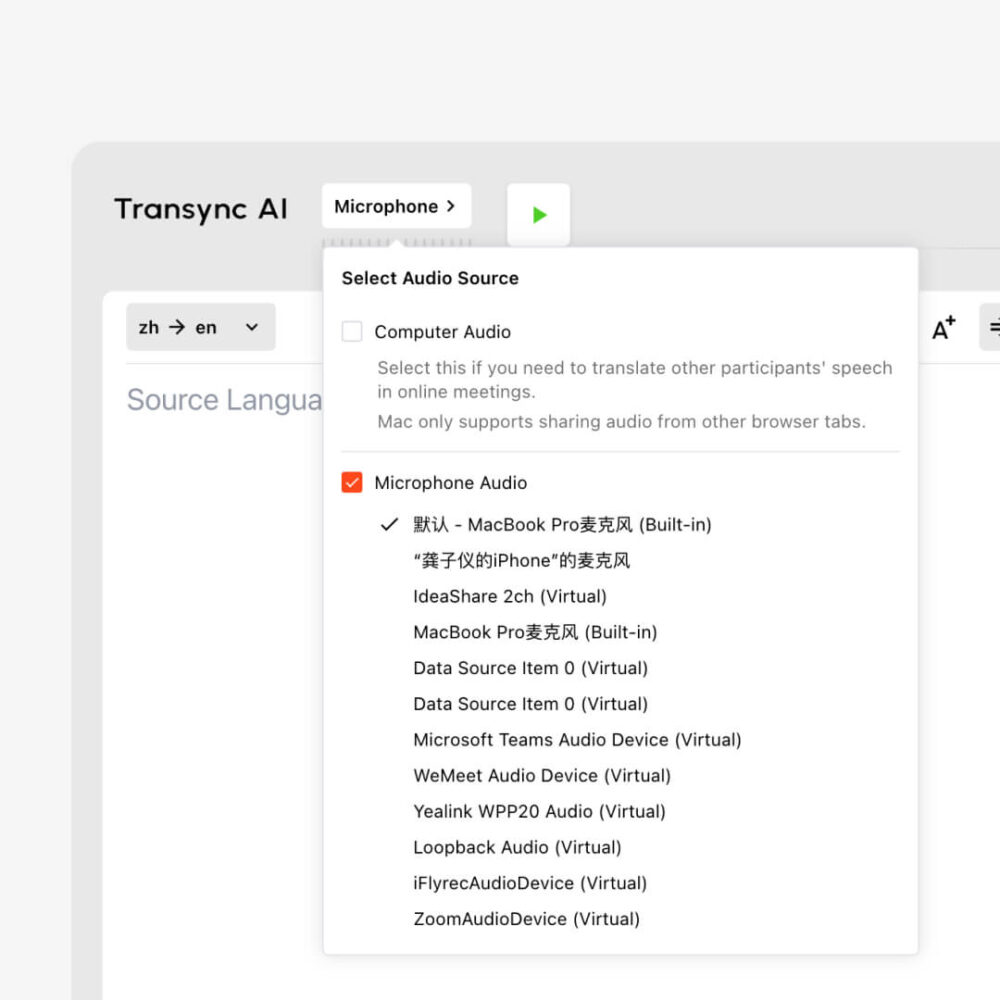This screenshot has width=1000, height=1000.
Task: Choose Loopback Audio (Virtual) device
Action: 518,847
